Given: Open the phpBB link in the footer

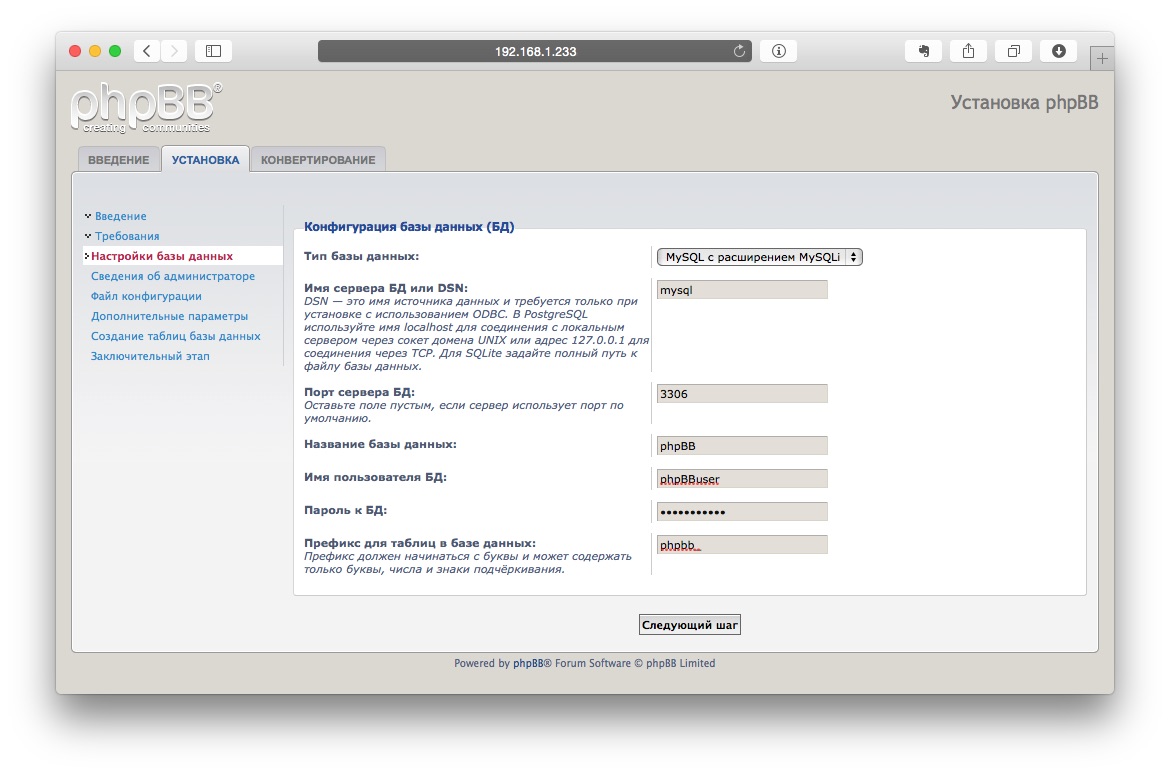Looking at the screenshot, I should (x=528, y=663).
